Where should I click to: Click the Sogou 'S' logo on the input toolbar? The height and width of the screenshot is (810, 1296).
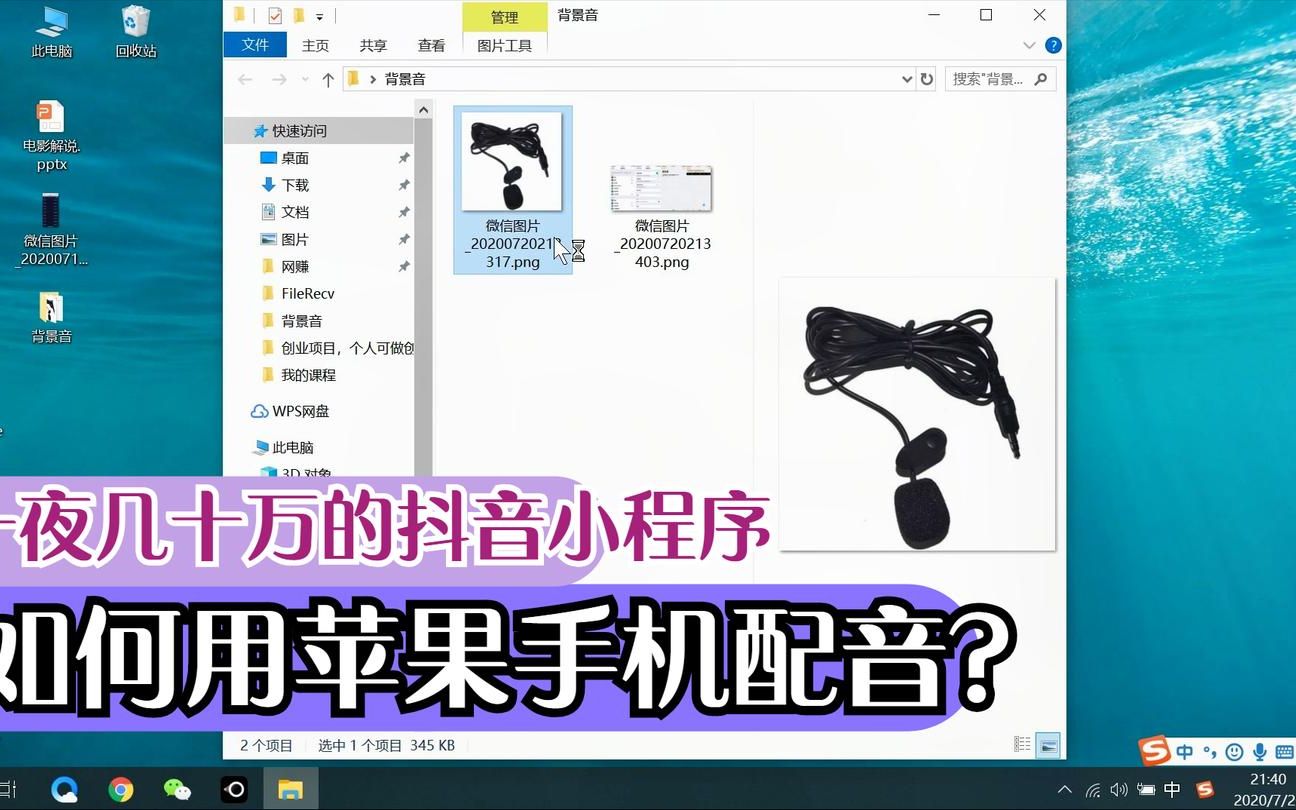click(1155, 751)
